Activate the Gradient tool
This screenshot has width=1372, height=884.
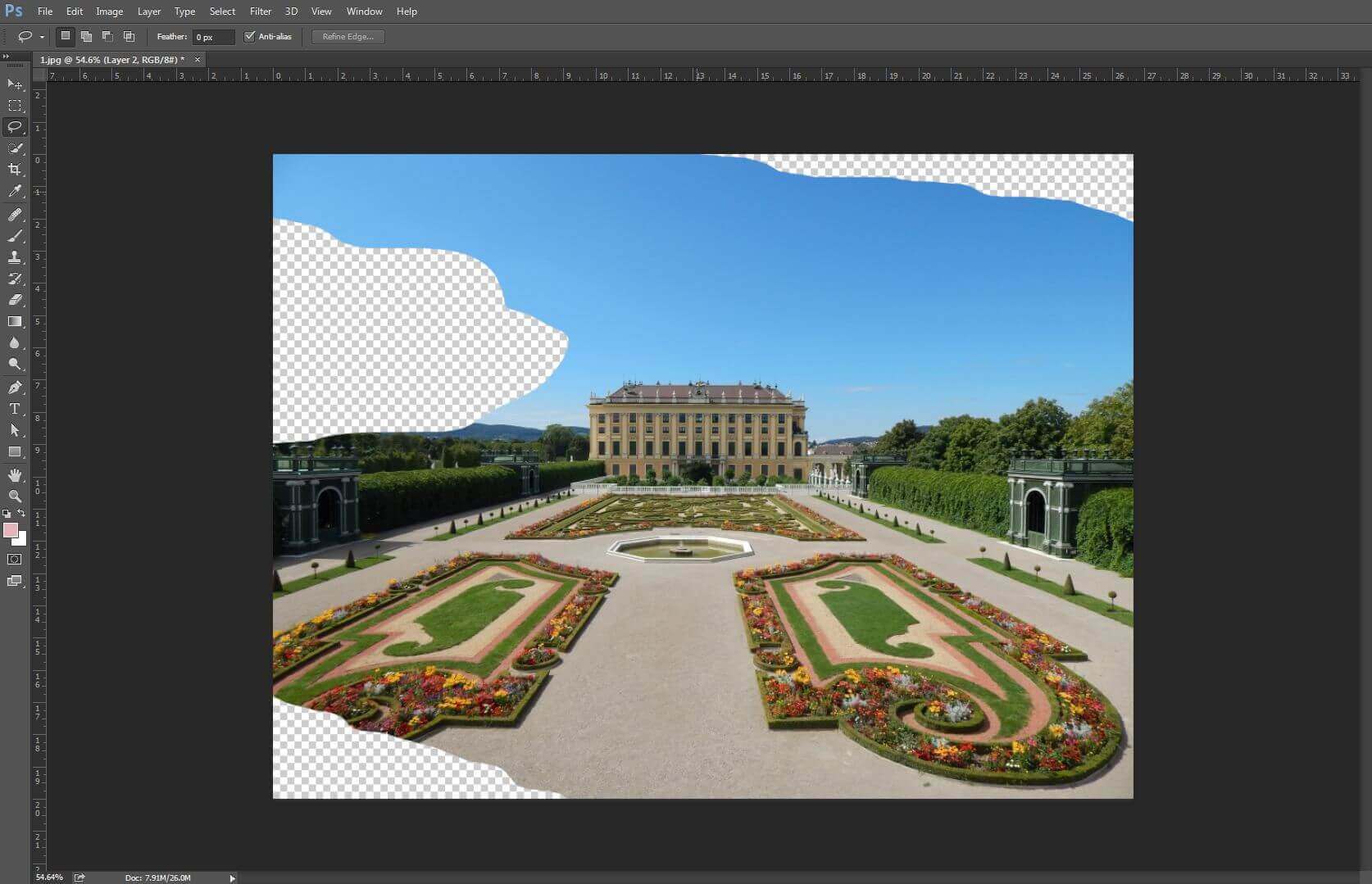point(15,322)
